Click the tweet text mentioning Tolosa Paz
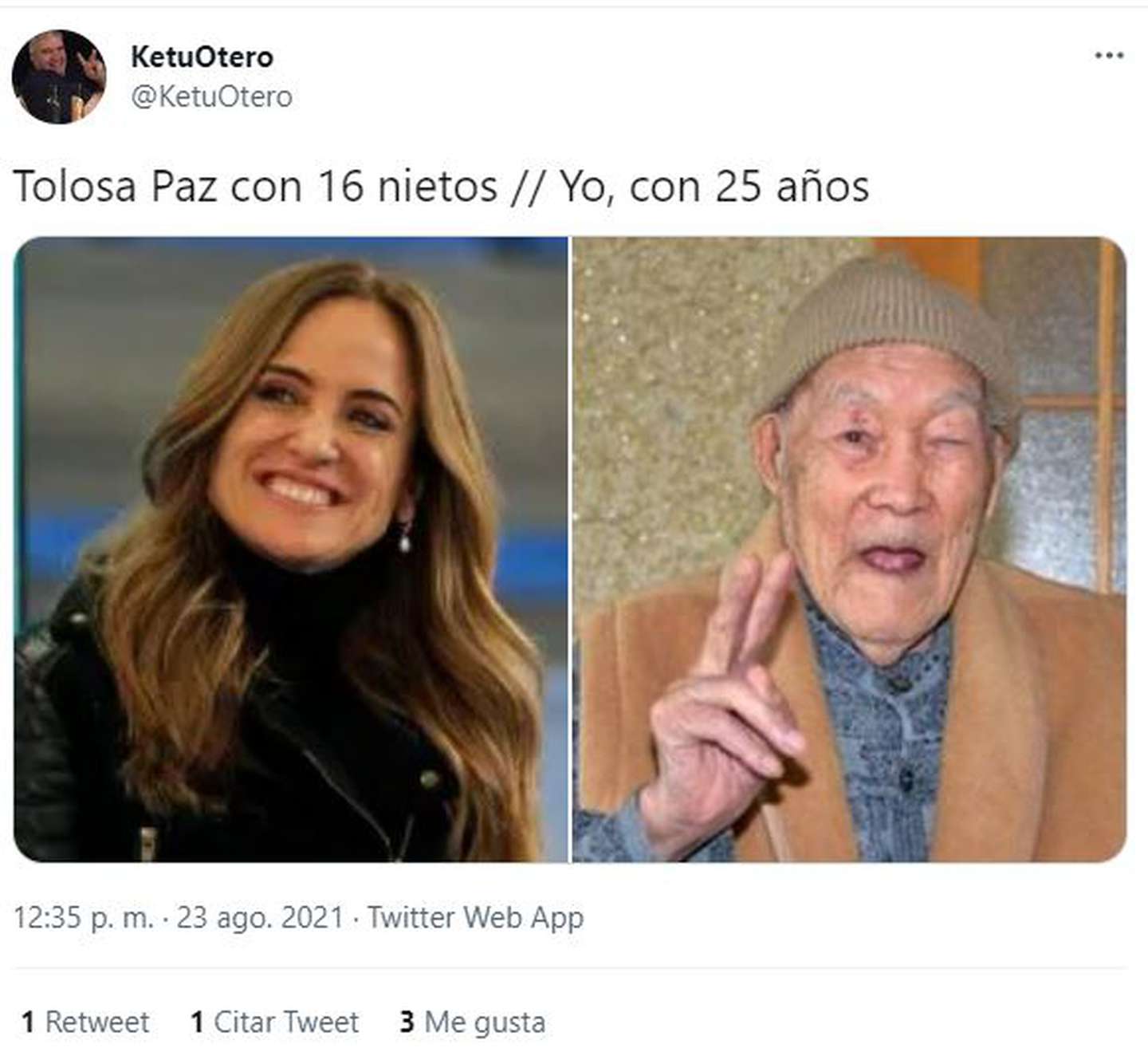This screenshot has height=1056, width=1148. tap(441, 187)
